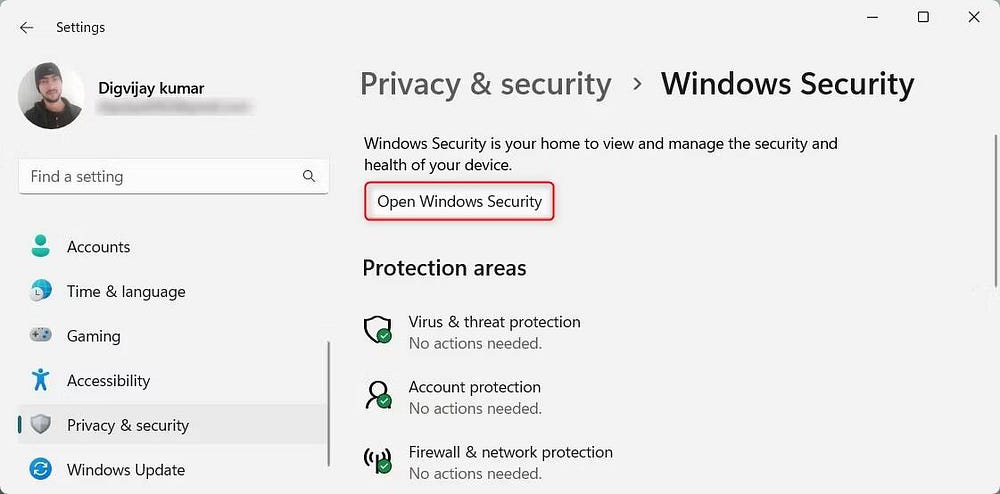Click the Time & language globe icon

tap(41, 292)
